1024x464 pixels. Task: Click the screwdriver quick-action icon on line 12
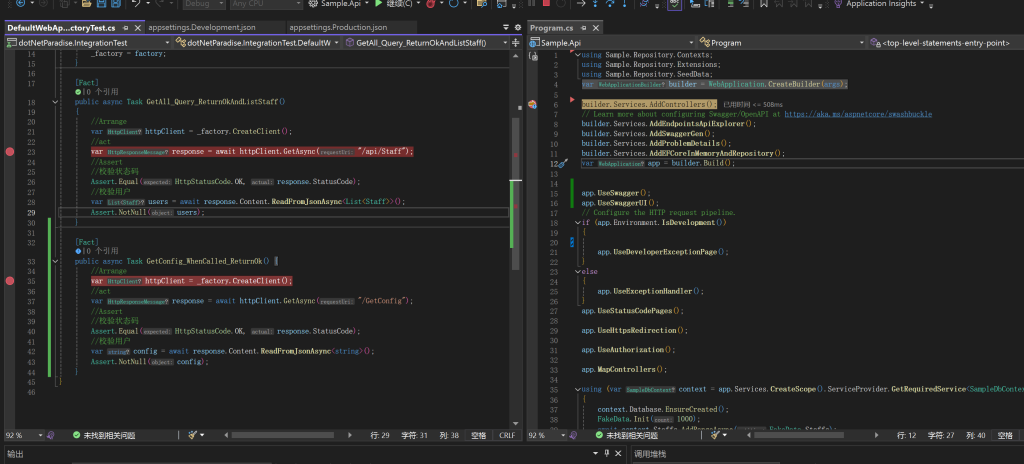coord(563,163)
